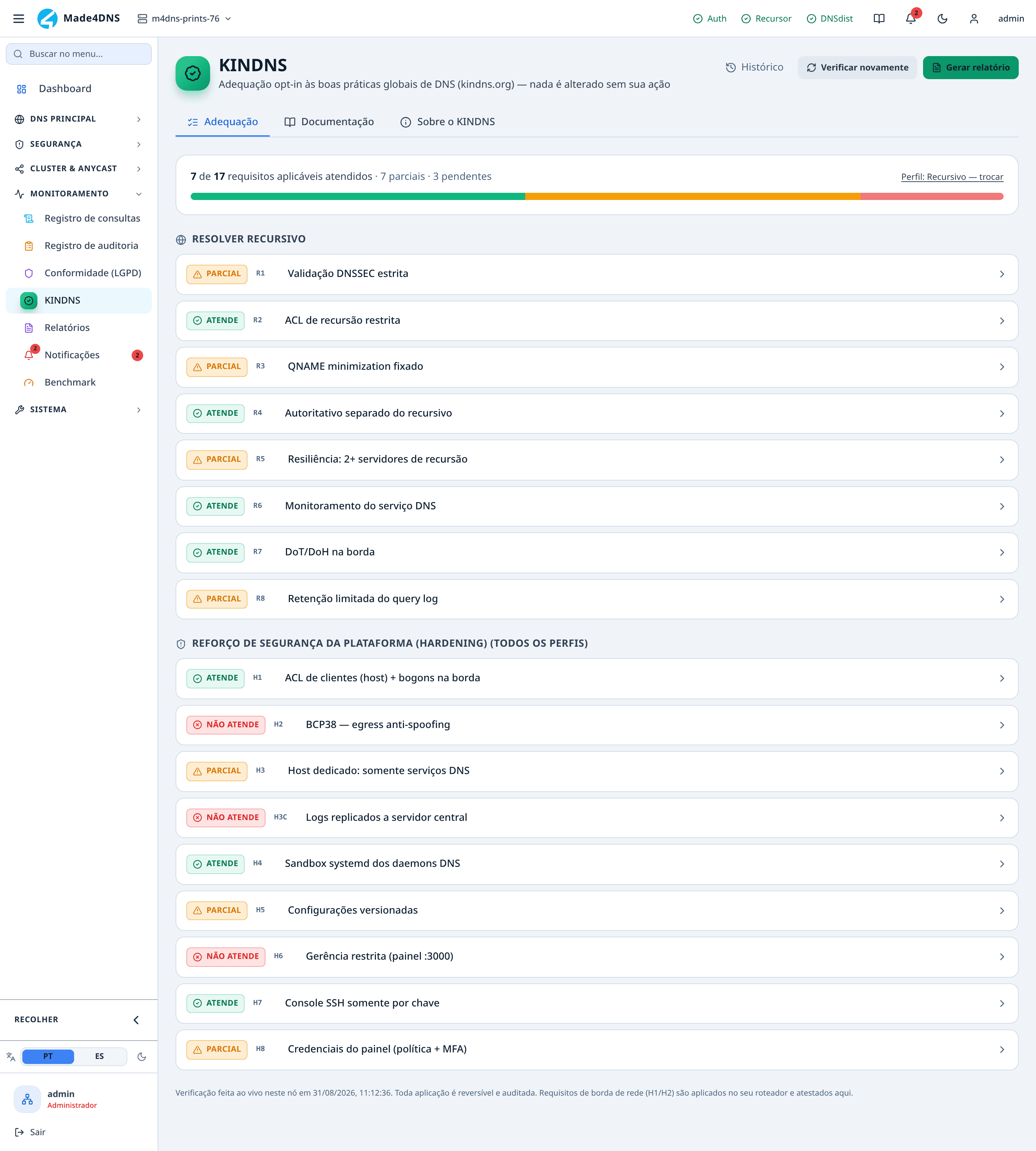Image resolution: width=1036 pixels, height=1151 pixels.
Task: Click the Notificações bell icon in sidebar
Action: click(28, 355)
